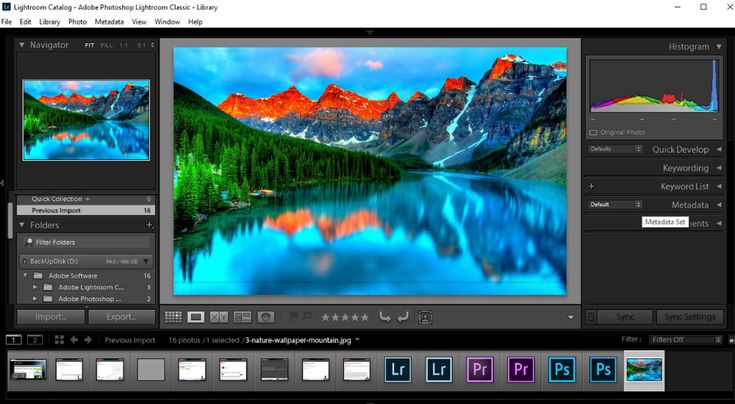
Task: Set the rating using the stars control
Action: 344,317
